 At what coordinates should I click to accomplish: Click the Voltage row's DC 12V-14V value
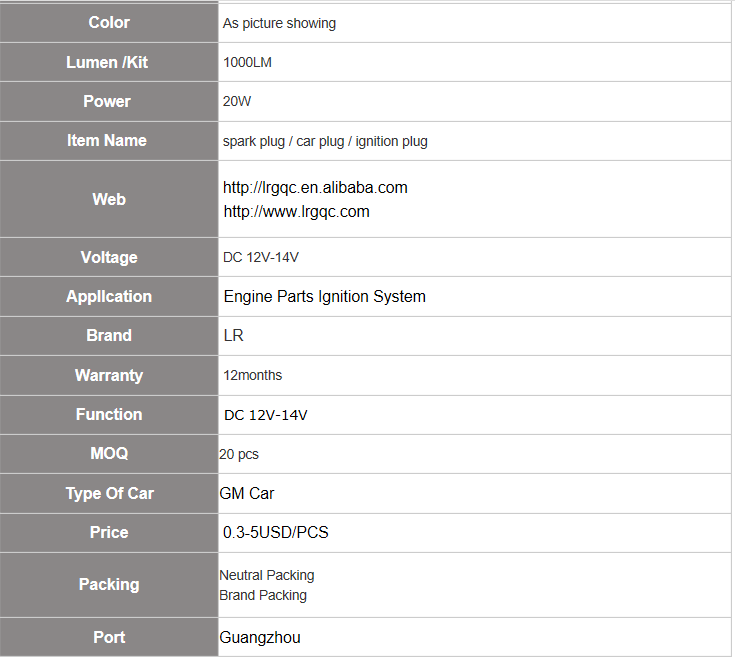click(x=261, y=258)
